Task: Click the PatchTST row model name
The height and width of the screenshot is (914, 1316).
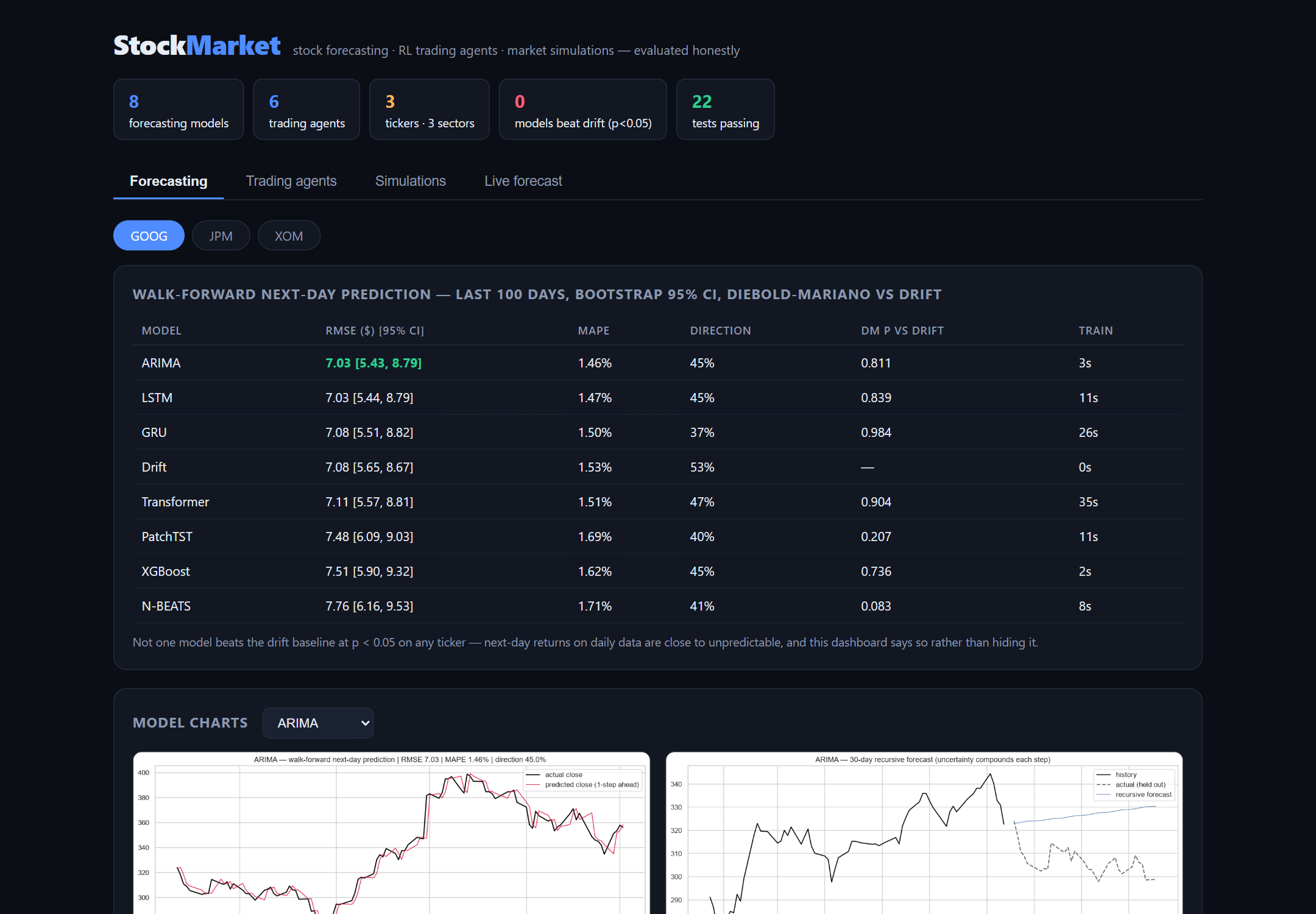Action: tap(166, 537)
